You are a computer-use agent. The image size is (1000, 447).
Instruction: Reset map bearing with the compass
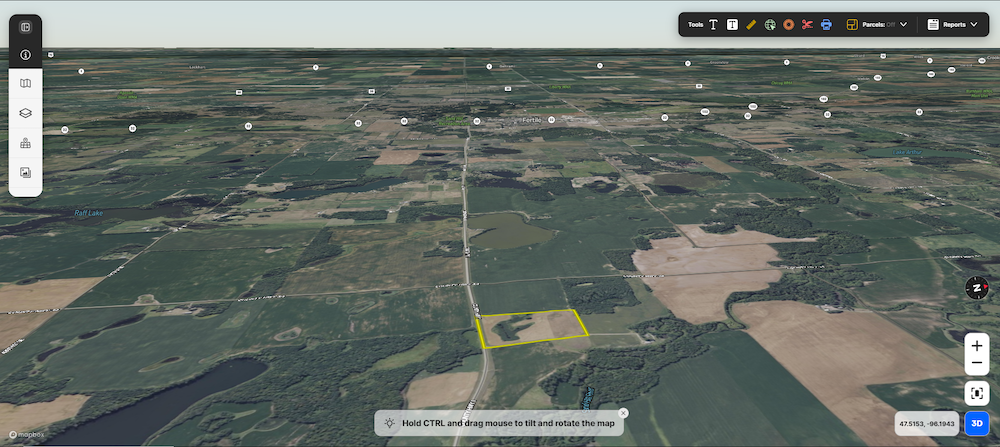976,288
